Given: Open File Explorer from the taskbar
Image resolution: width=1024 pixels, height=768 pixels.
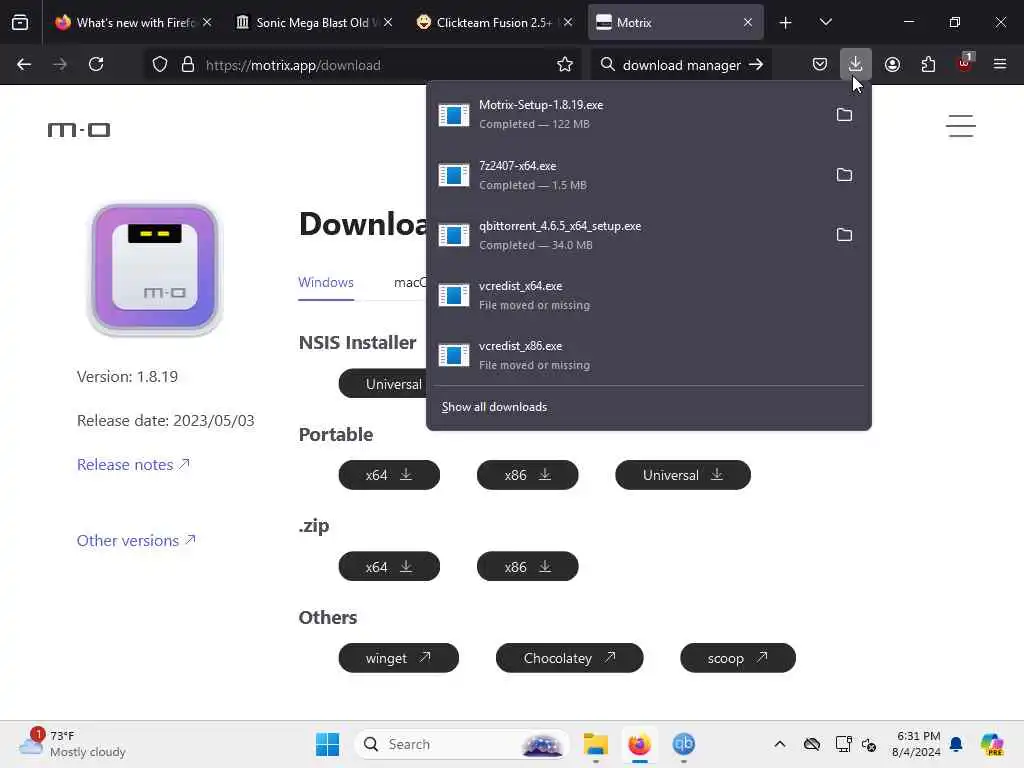Looking at the screenshot, I should pyautogui.click(x=596, y=744).
